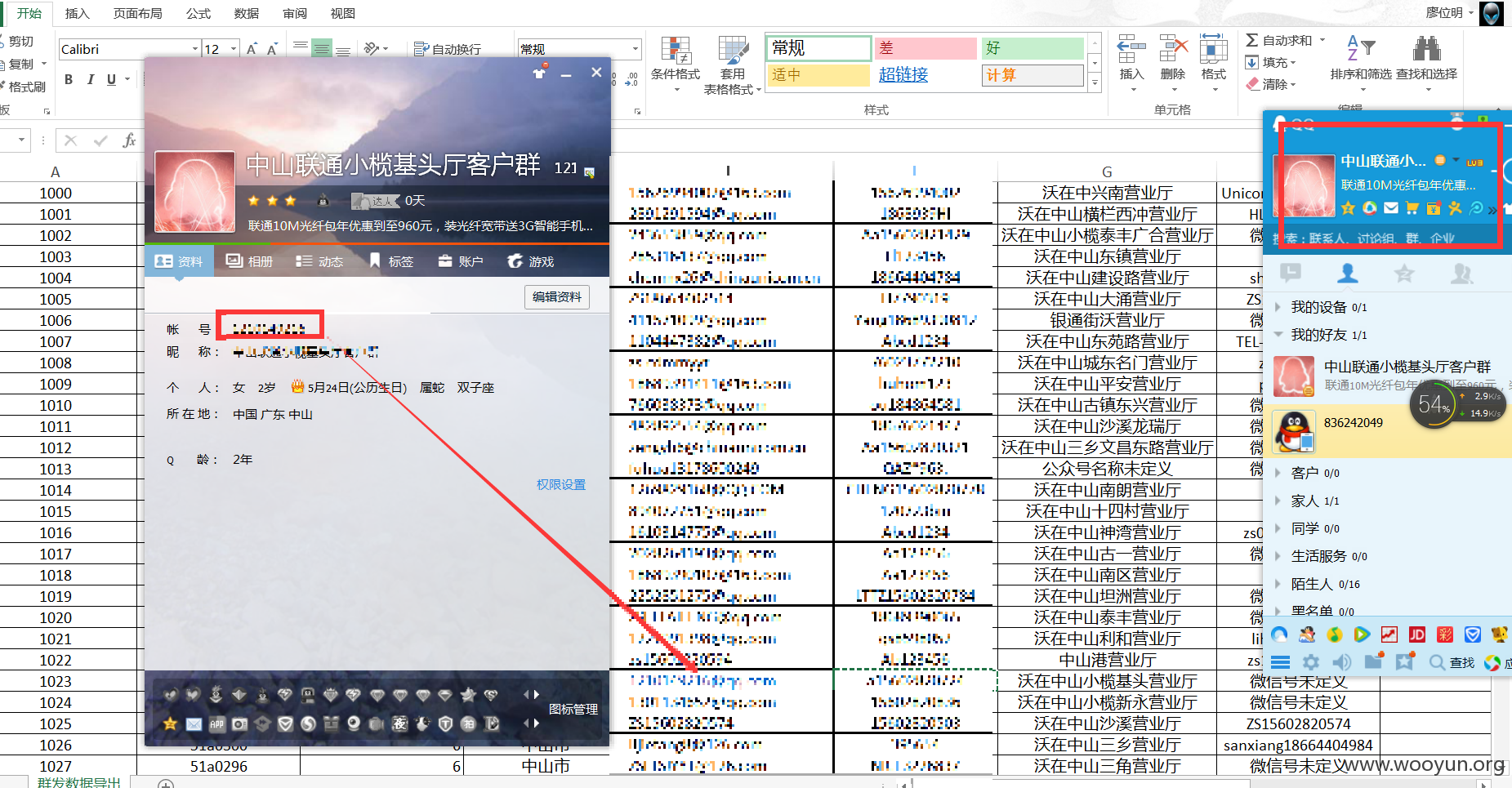
Task: Open the font size 12 dropdown
Action: [234, 49]
